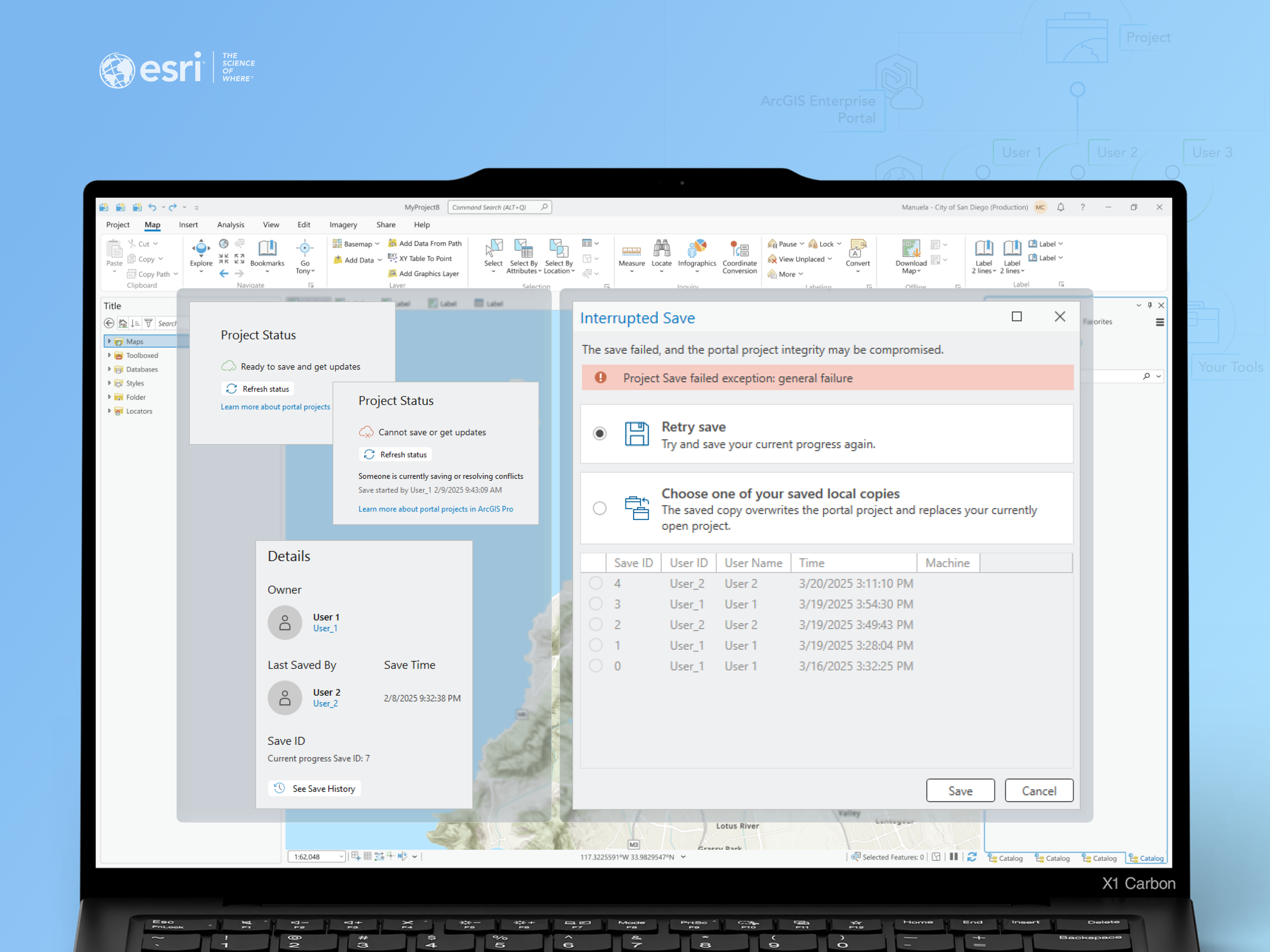Click Refresh status under Cannot save
Viewport: 1270px width, 952px height.
(x=396, y=454)
